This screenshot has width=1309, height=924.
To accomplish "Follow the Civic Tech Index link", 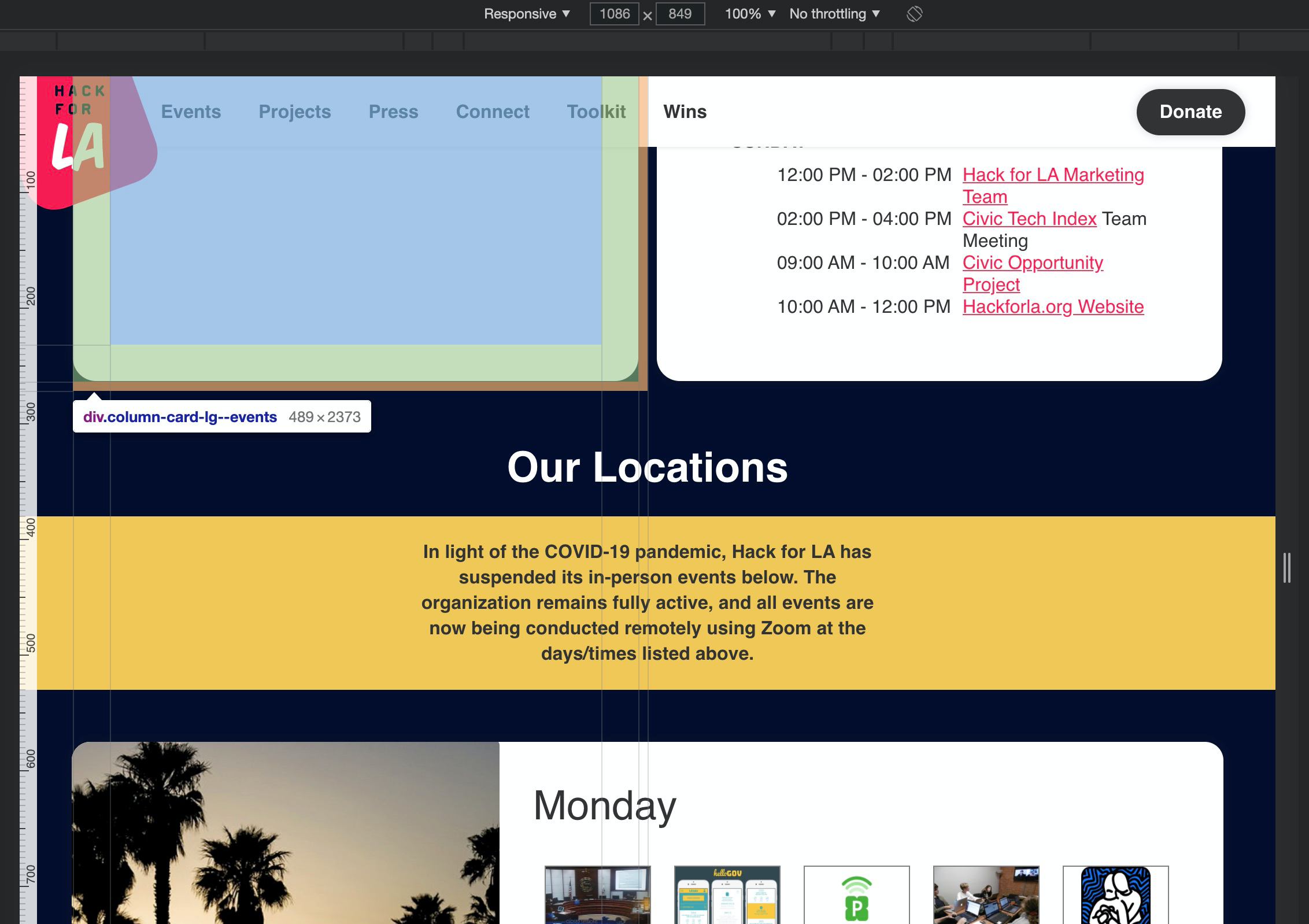I will [1029, 219].
